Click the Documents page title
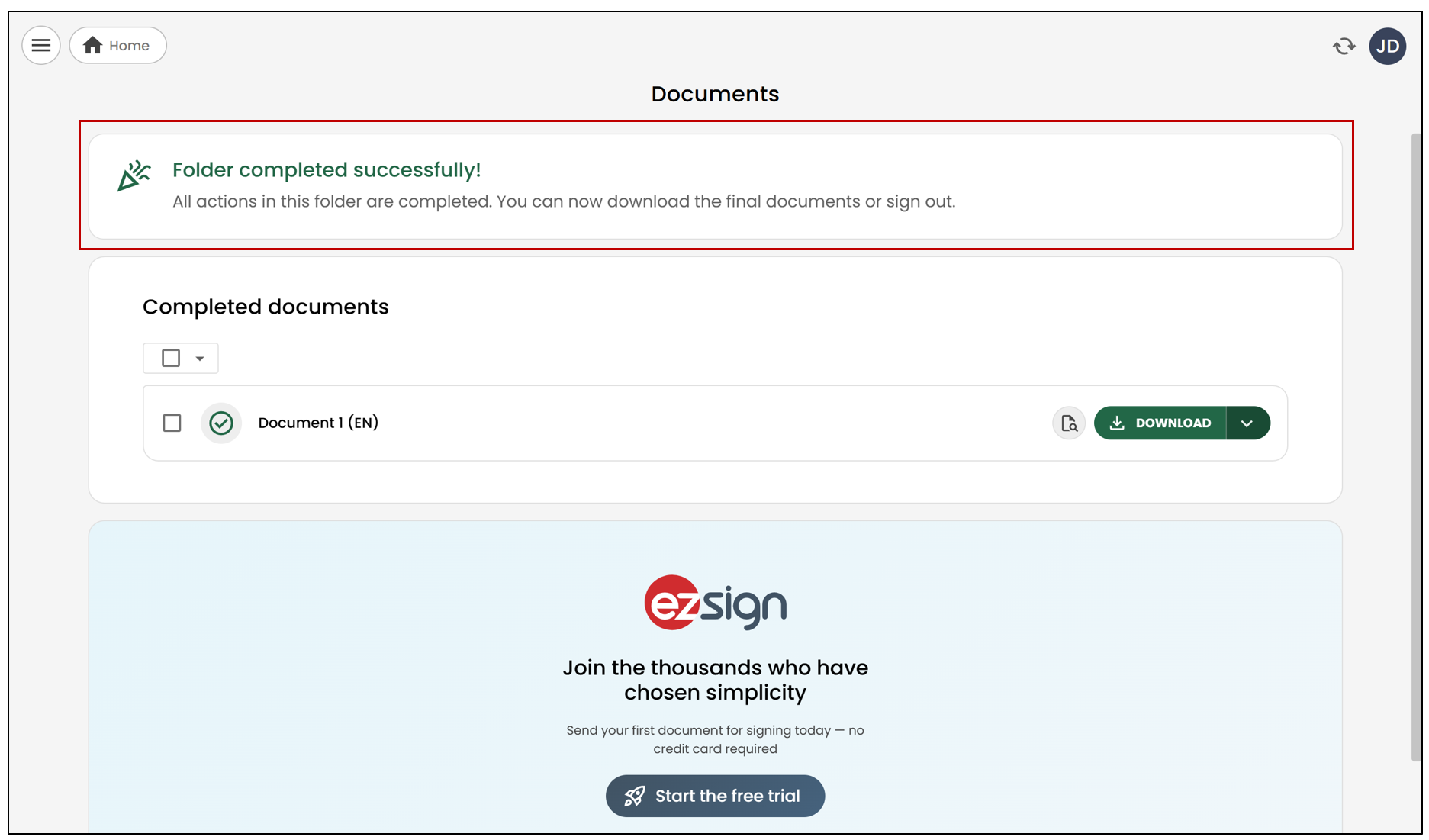1429x840 pixels. (715, 94)
